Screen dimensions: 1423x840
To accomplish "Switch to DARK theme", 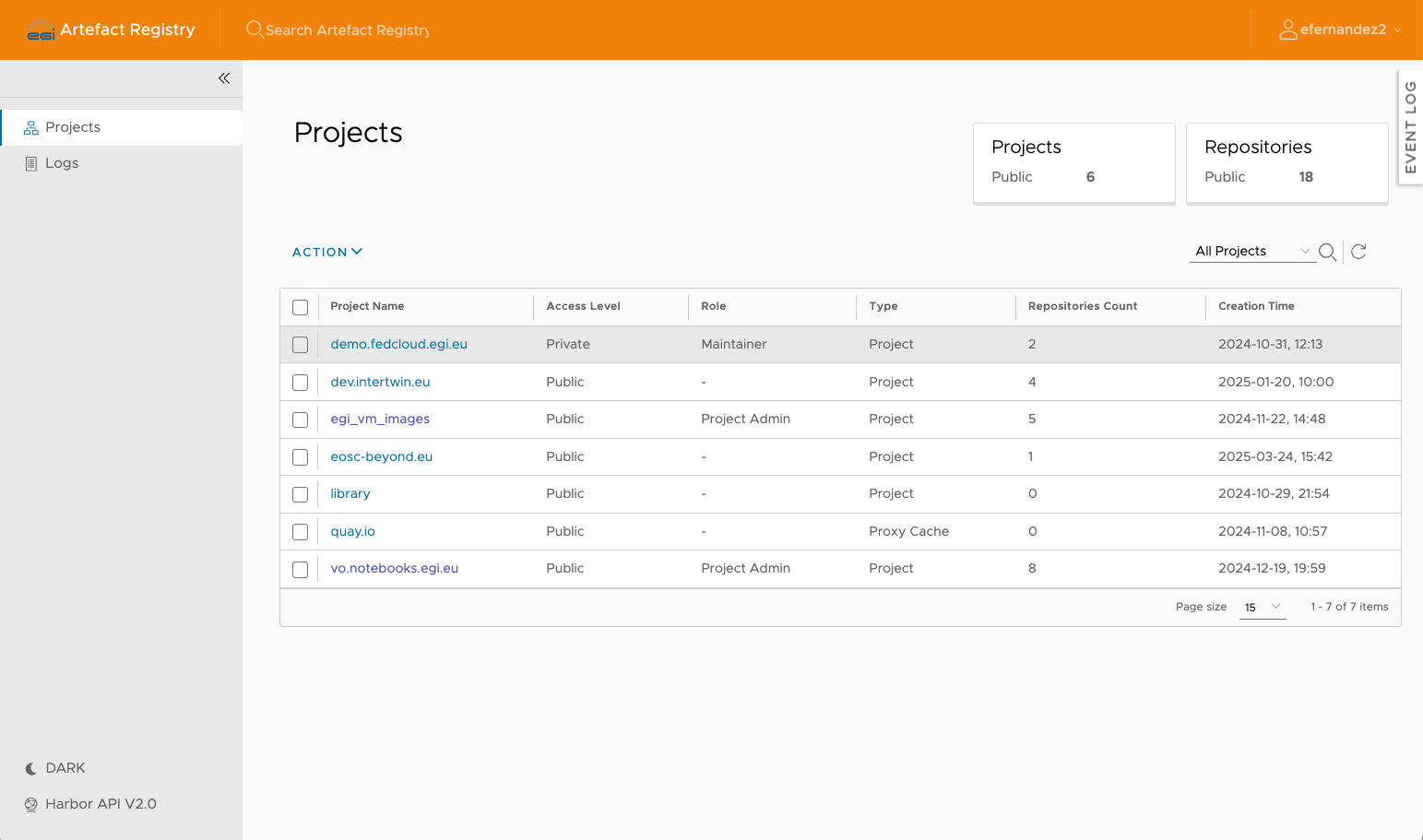I will coord(55,768).
